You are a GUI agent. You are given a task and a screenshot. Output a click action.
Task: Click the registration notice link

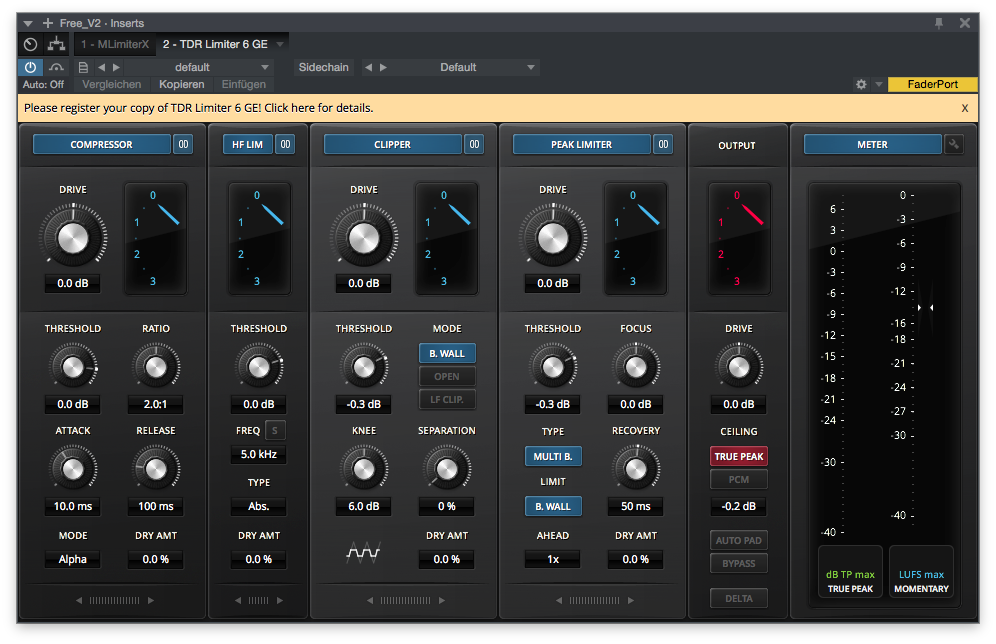(x=199, y=108)
